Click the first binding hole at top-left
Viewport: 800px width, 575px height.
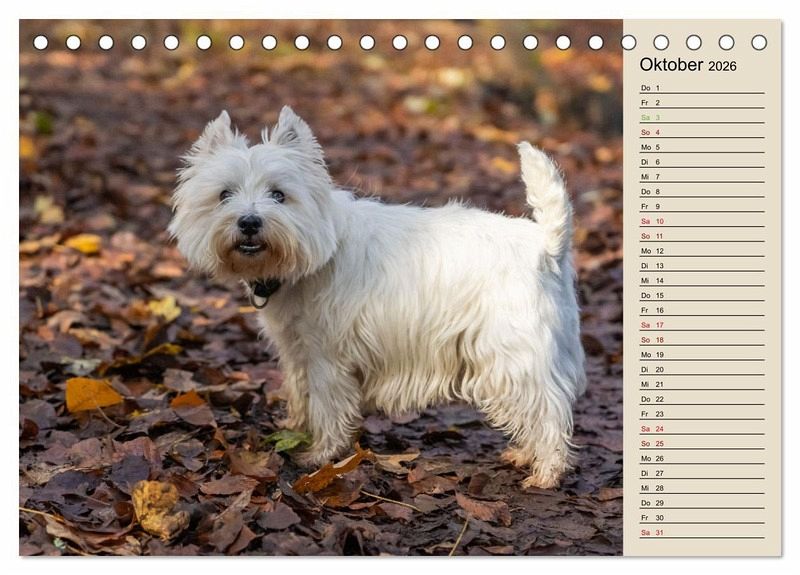tap(41, 42)
